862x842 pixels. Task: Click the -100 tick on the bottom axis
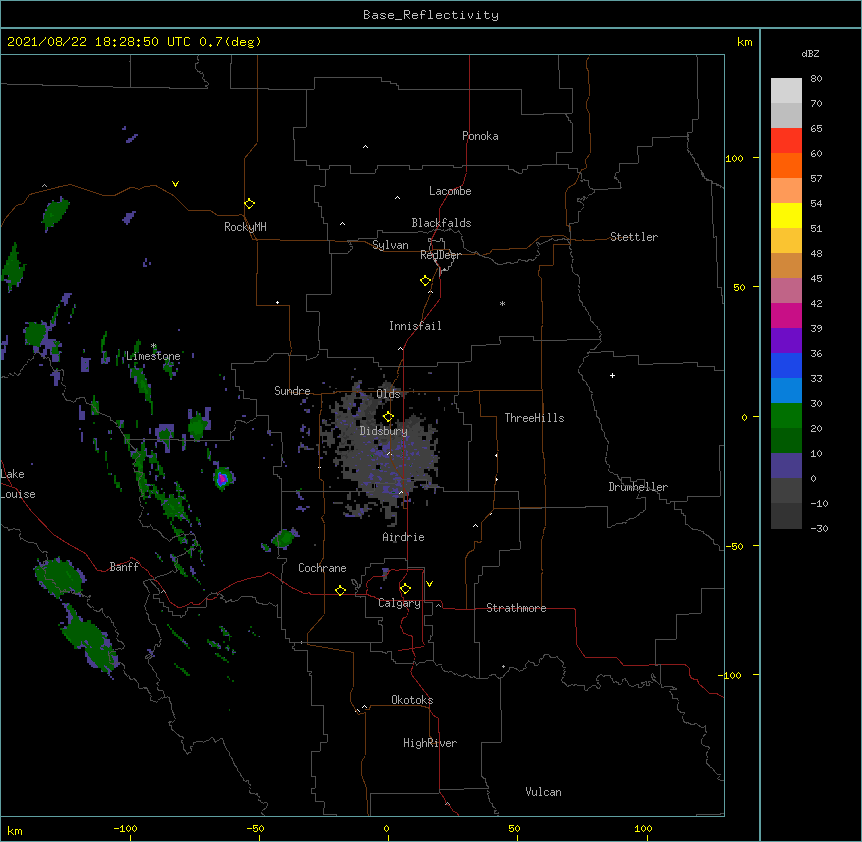click(125, 828)
